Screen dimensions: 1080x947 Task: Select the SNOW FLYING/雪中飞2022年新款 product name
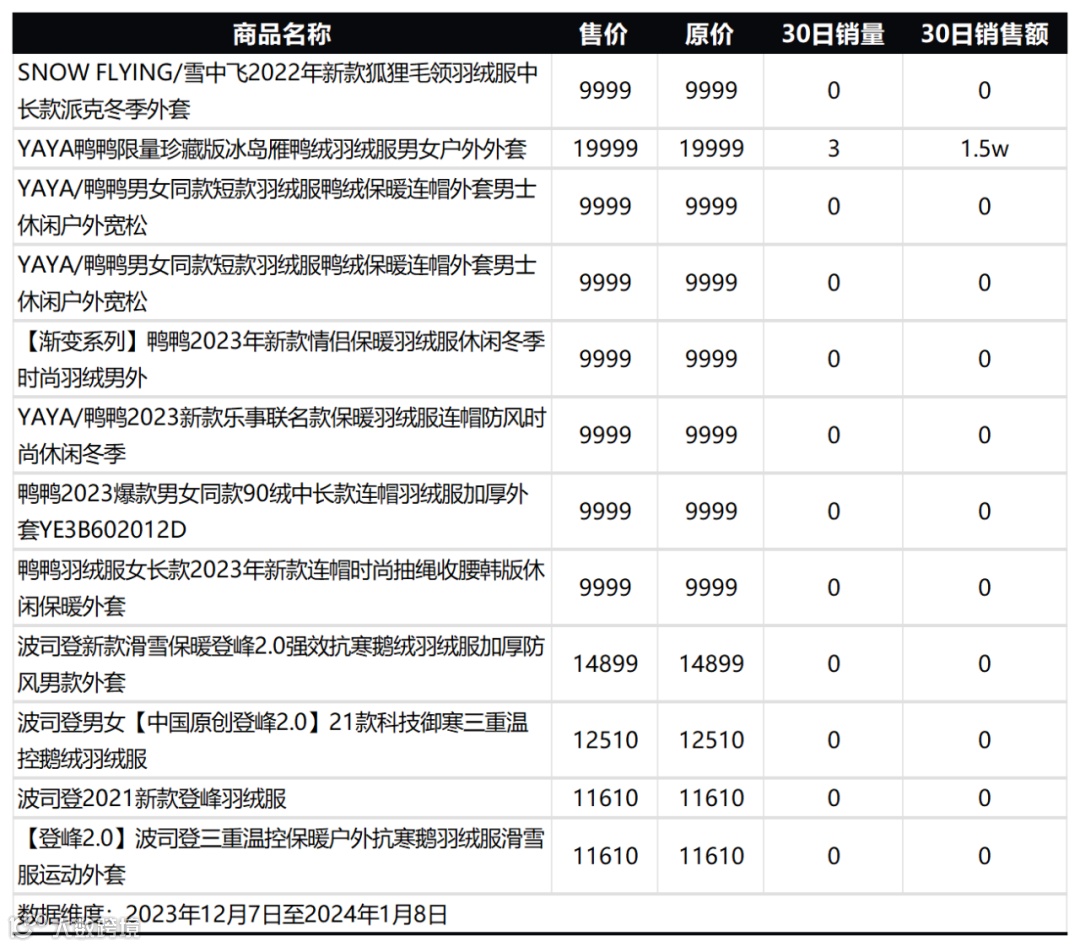pos(277,90)
